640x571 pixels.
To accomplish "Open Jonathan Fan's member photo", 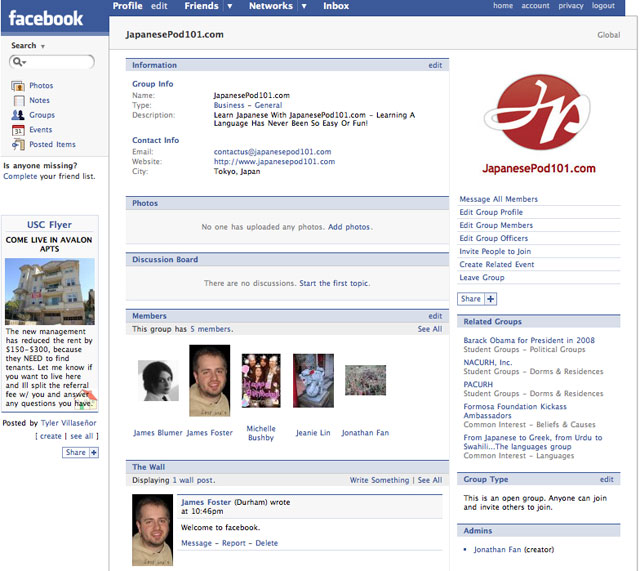I will coord(365,380).
